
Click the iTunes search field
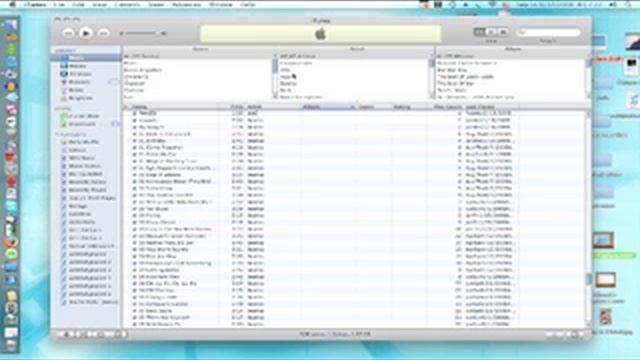click(548, 32)
